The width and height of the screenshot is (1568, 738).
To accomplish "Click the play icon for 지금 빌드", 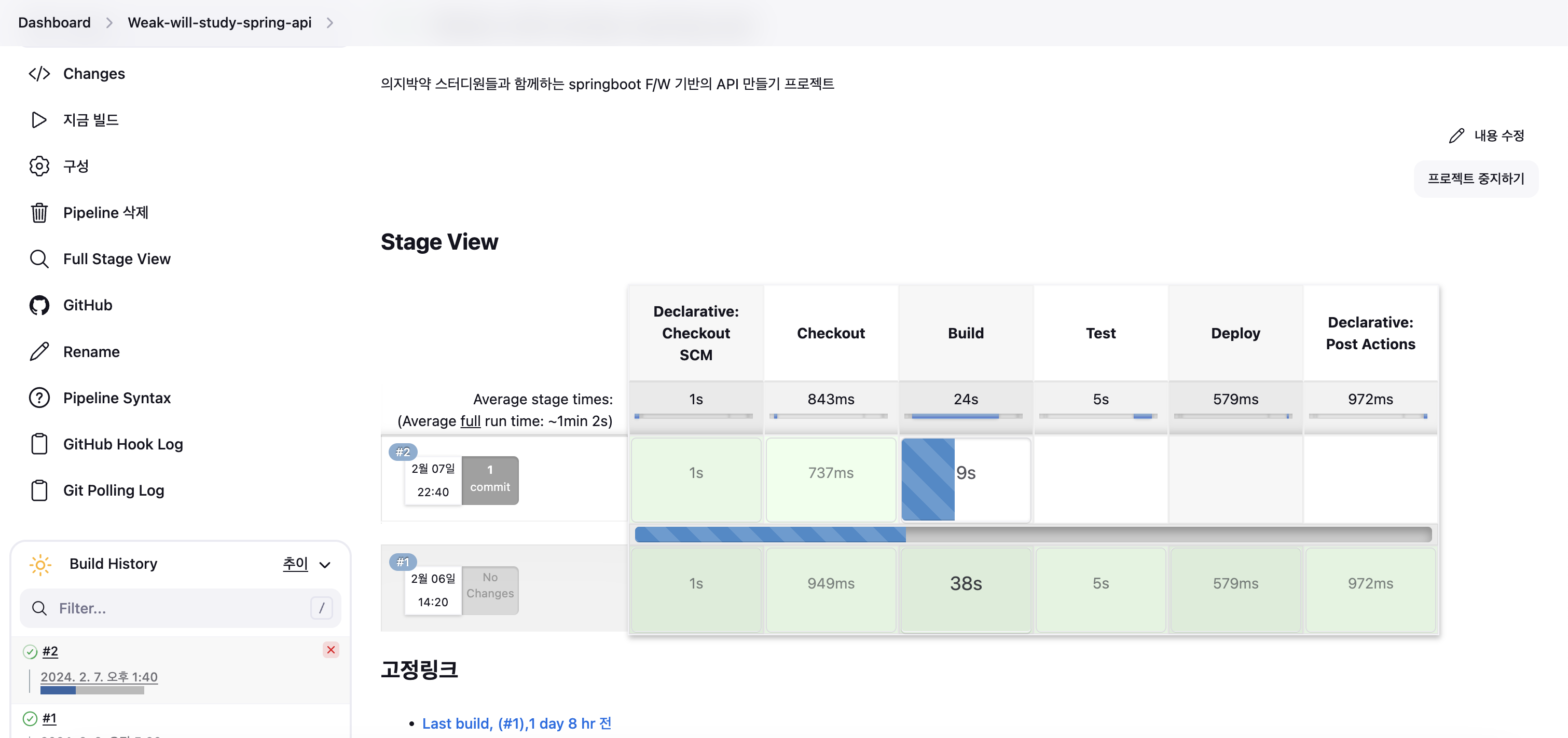I will coord(39,120).
